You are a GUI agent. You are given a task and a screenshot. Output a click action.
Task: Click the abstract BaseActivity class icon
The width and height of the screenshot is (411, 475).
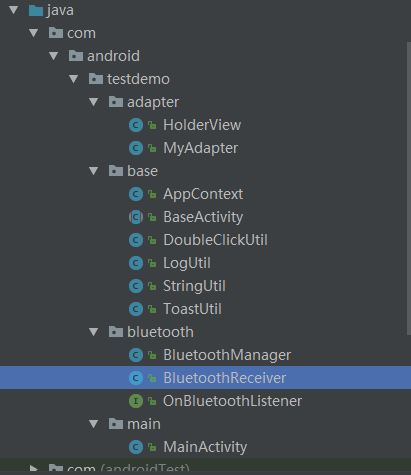pos(136,217)
